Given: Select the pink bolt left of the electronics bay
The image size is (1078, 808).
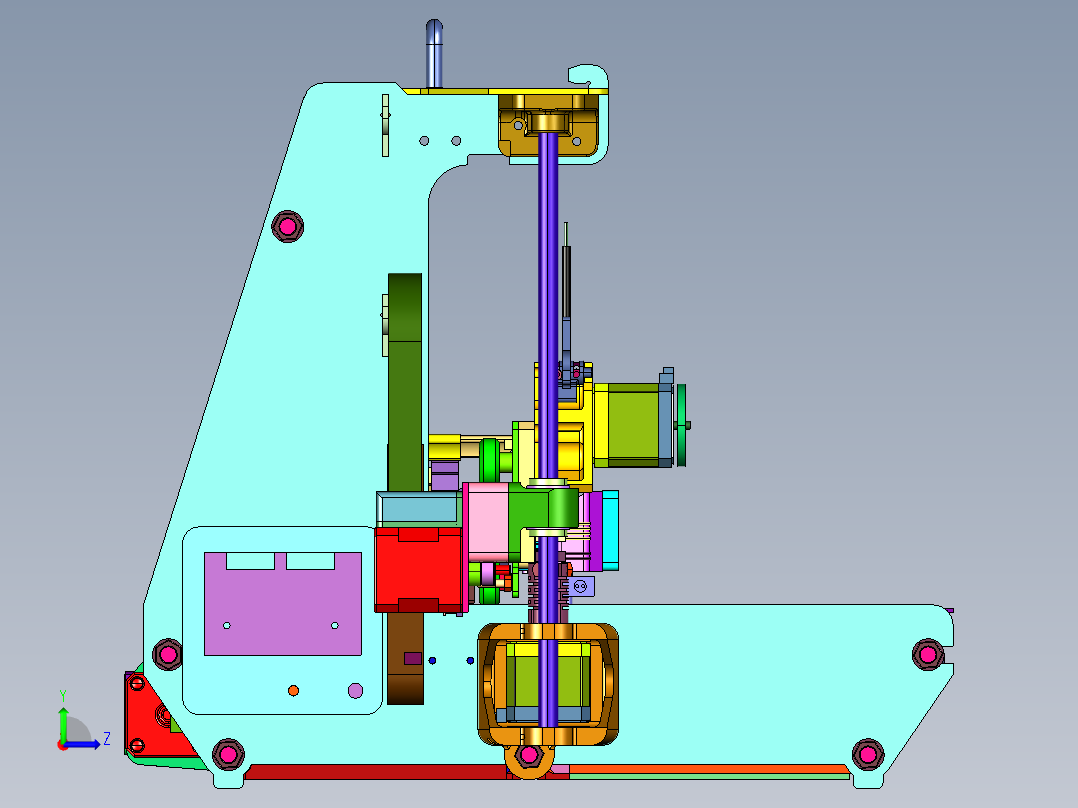Looking at the screenshot, I should click(x=167, y=654).
